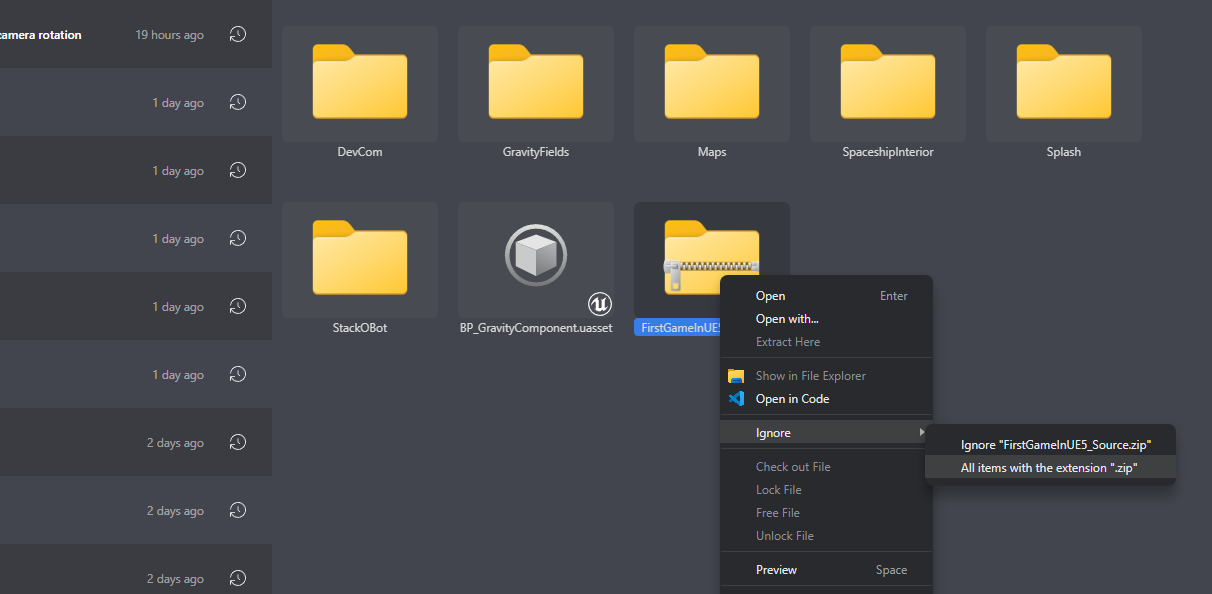
Task: Select the StackOBot folder icon
Action: [360, 258]
